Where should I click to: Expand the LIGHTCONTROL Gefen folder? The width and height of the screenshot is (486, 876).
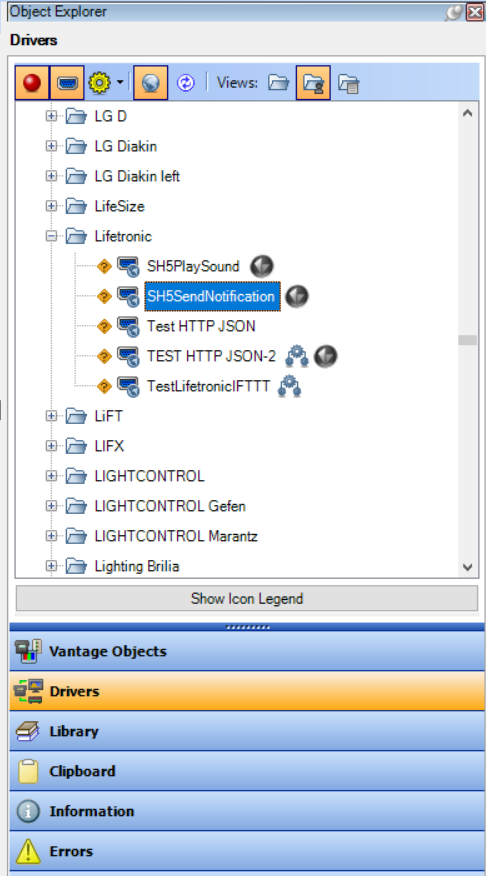[x=51, y=506]
